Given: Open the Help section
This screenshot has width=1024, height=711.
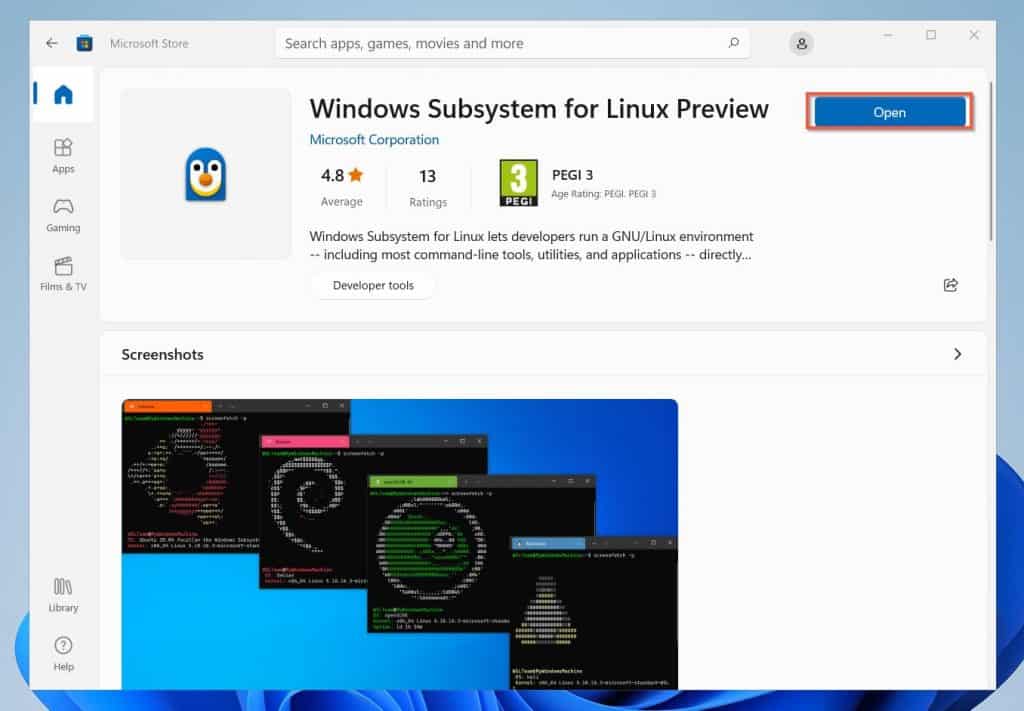Looking at the screenshot, I should tap(63, 654).
